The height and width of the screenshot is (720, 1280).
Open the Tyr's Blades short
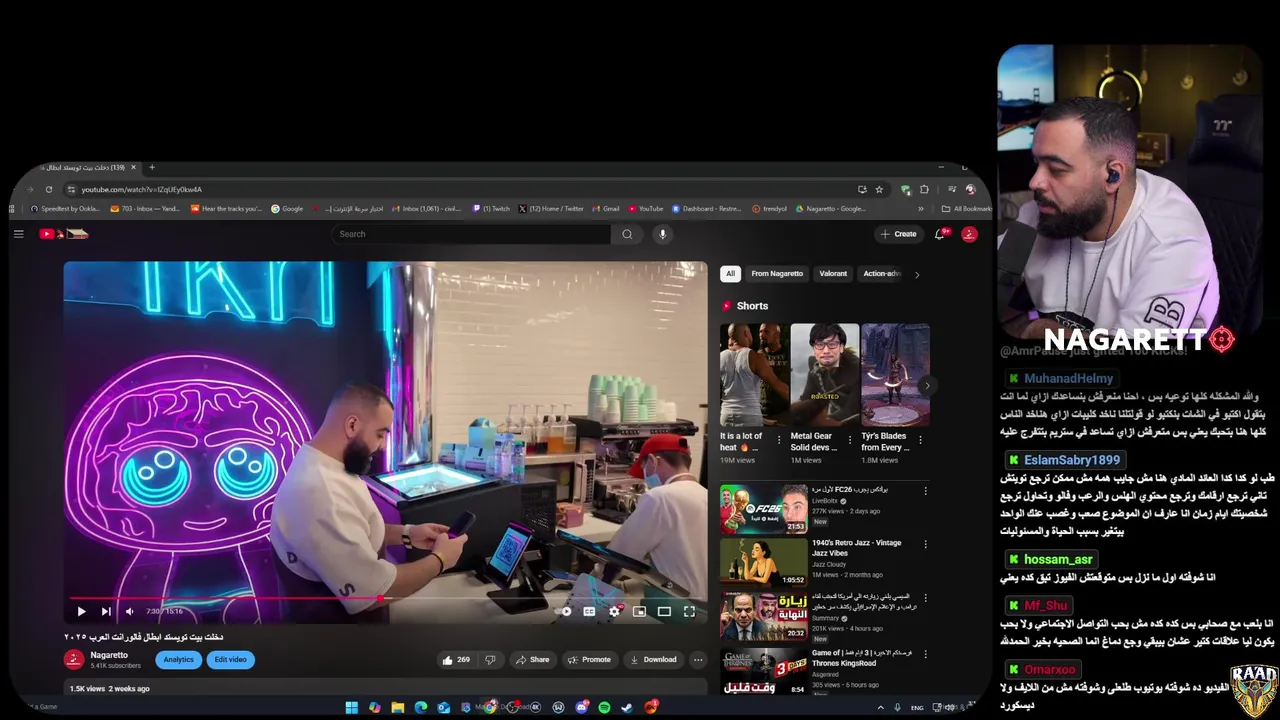[895, 375]
